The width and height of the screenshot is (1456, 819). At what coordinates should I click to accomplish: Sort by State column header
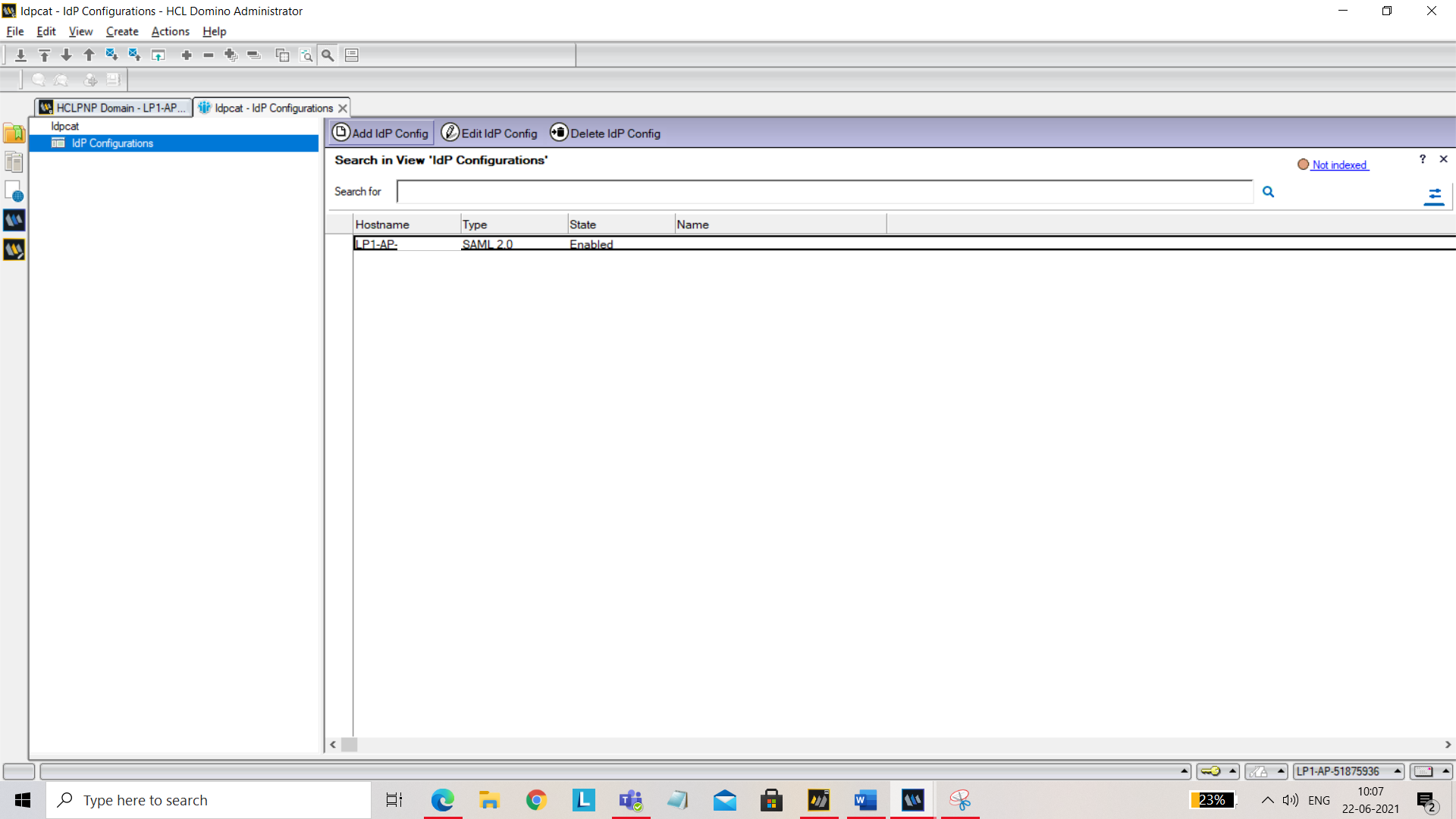(621, 224)
